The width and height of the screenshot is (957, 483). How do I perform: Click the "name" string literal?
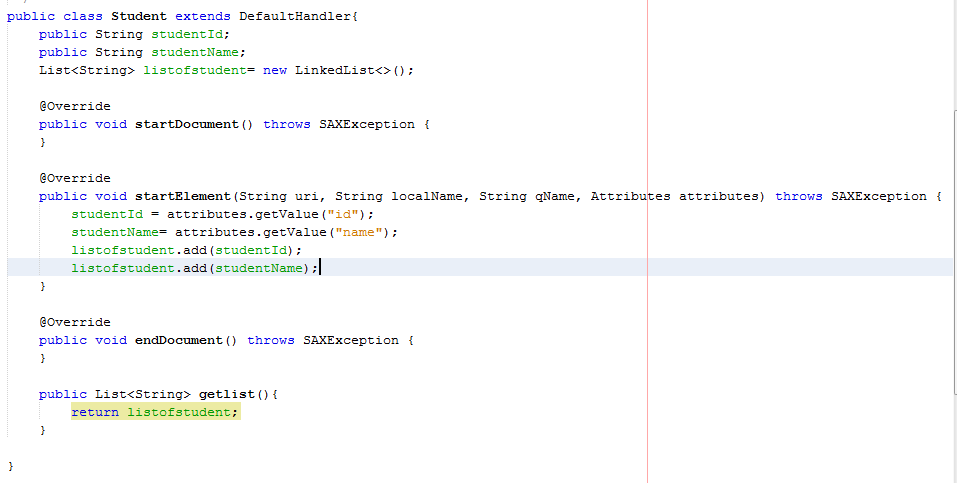point(358,233)
